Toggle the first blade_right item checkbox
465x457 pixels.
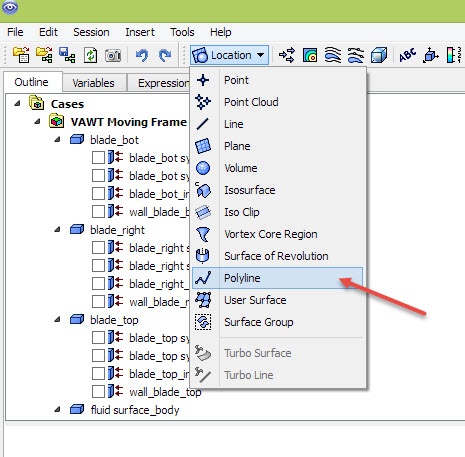point(98,248)
